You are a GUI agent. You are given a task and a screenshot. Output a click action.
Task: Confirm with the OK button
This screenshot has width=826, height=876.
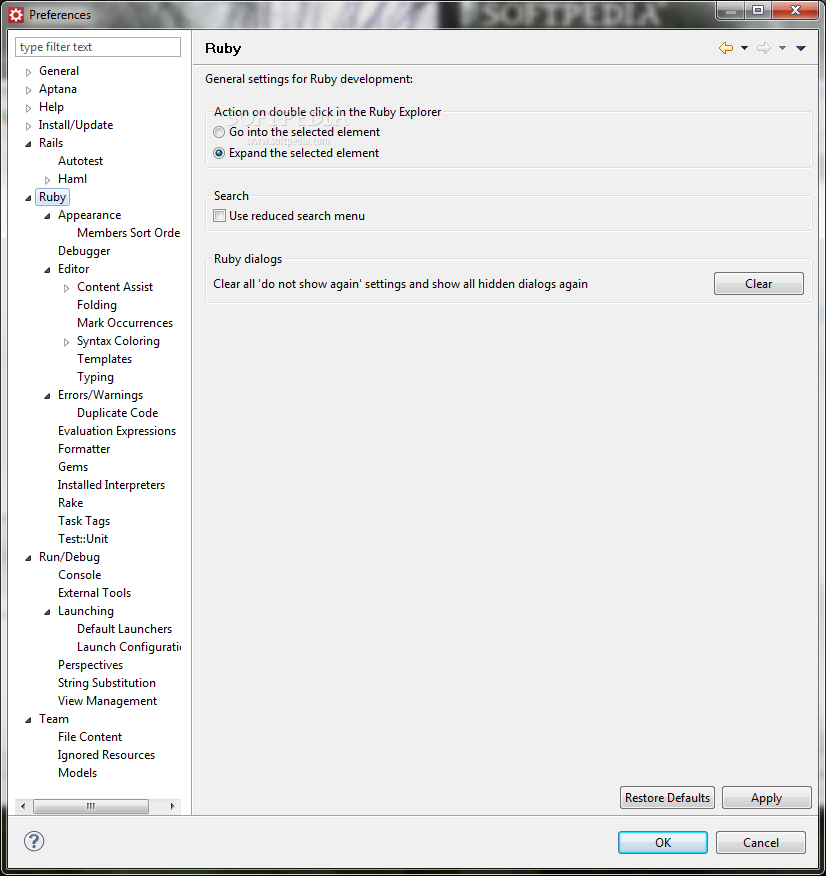tap(662, 842)
